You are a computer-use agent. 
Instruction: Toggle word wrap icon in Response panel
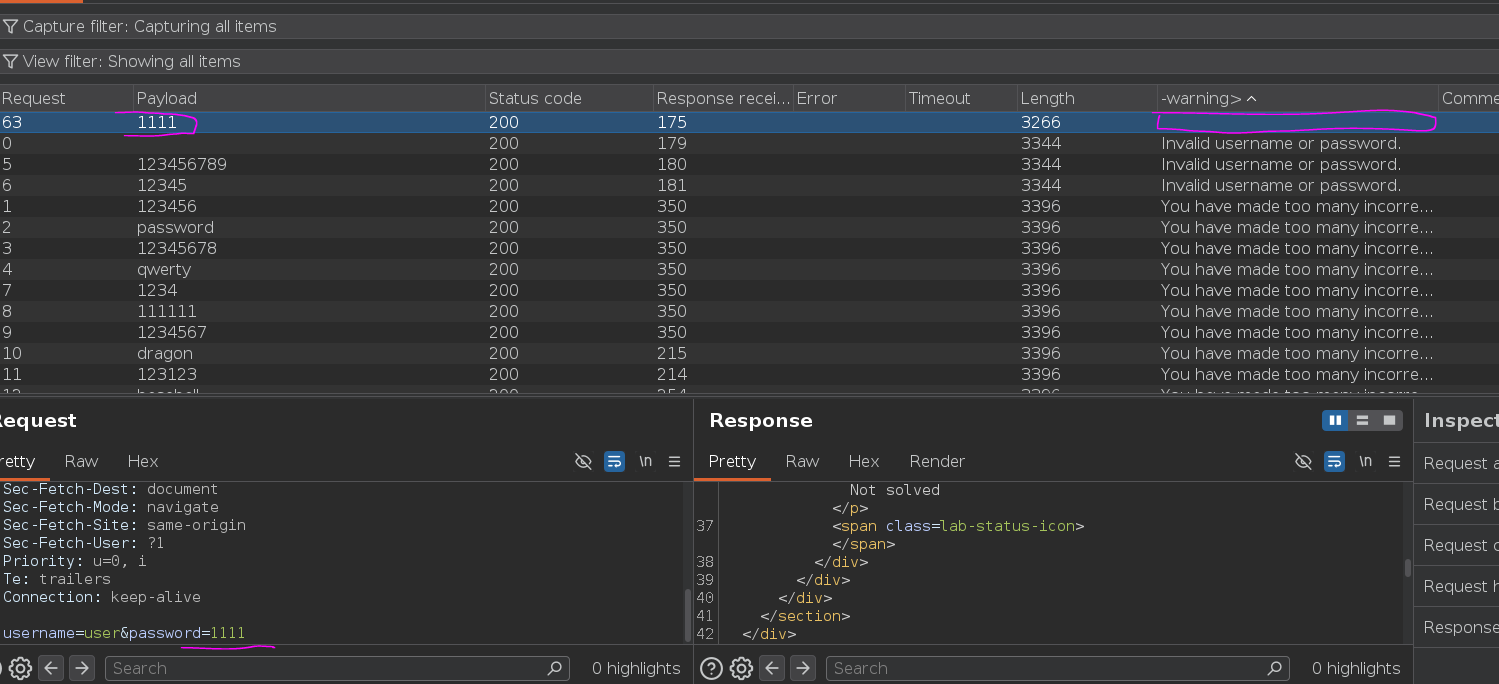(1334, 461)
